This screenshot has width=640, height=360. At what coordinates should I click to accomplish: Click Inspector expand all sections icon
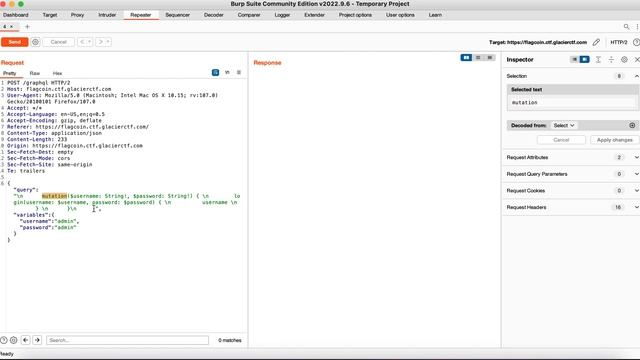pos(598,59)
